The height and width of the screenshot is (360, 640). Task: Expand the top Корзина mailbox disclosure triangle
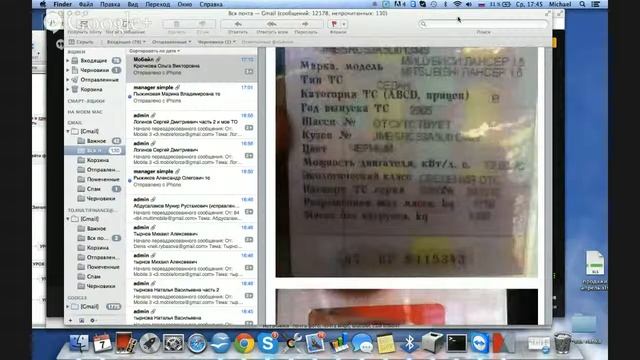coord(68,89)
